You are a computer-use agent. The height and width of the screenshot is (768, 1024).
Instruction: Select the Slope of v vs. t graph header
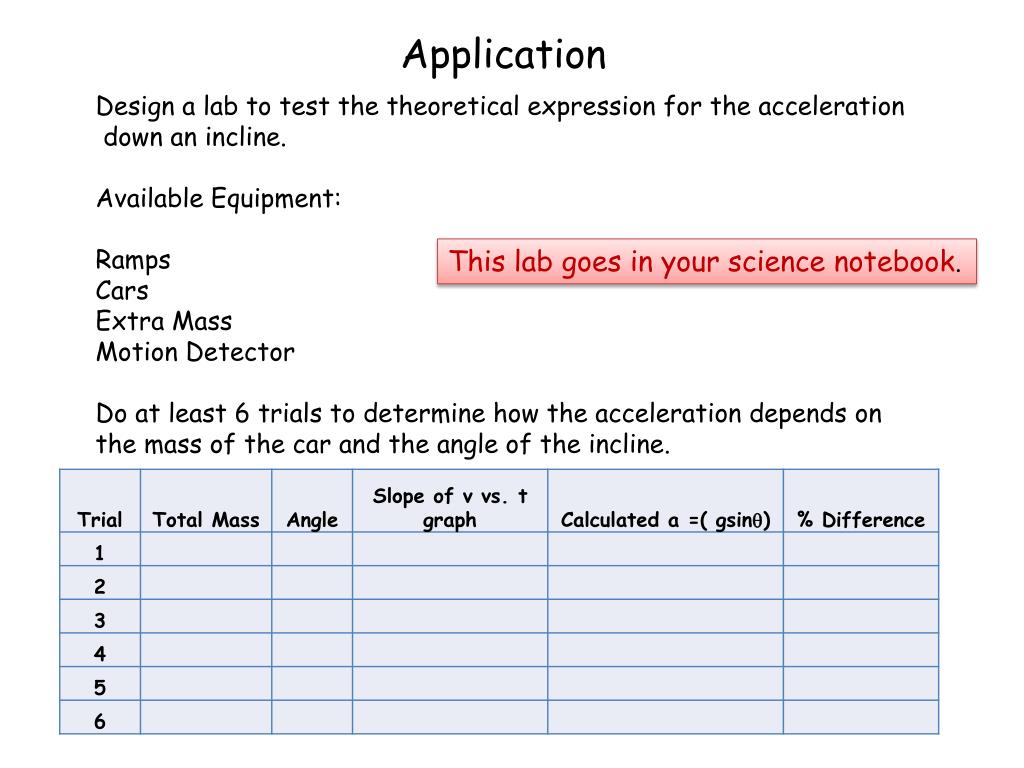pyautogui.click(x=450, y=507)
